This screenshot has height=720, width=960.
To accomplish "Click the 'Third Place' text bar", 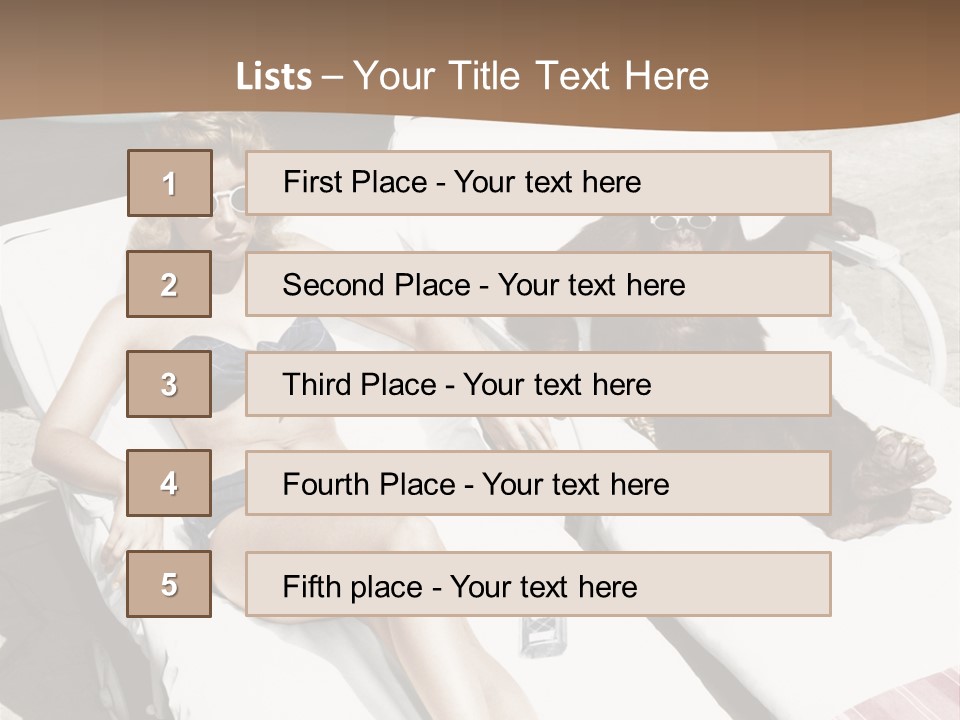I will (x=538, y=384).
